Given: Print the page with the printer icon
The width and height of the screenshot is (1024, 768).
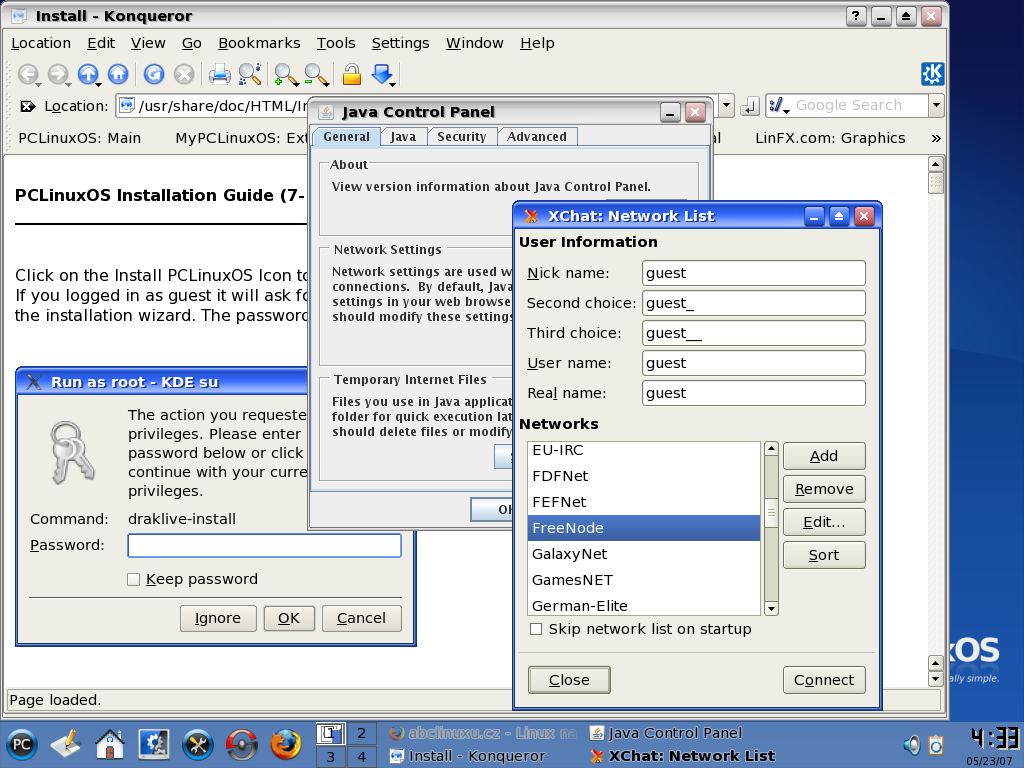Looking at the screenshot, I should (219, 74).
